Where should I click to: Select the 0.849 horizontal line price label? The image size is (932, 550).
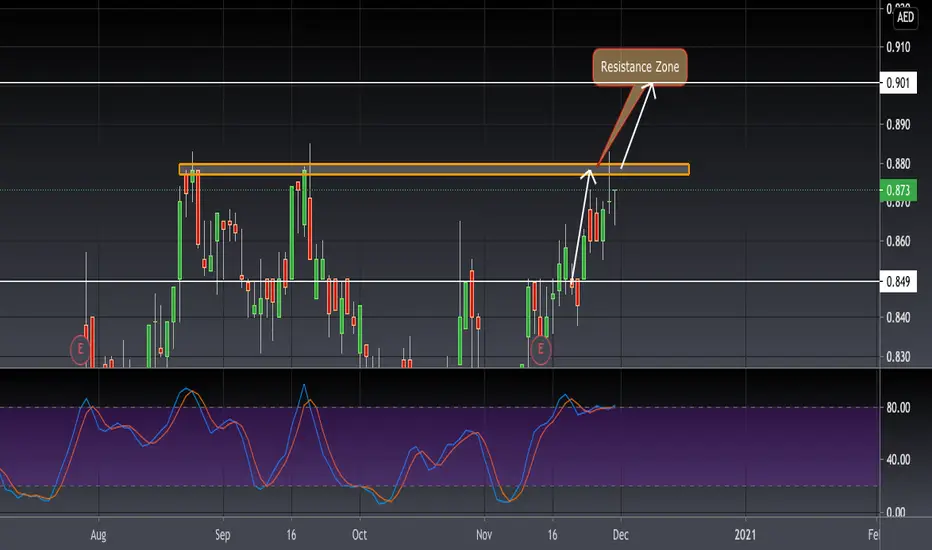(898, 281)
